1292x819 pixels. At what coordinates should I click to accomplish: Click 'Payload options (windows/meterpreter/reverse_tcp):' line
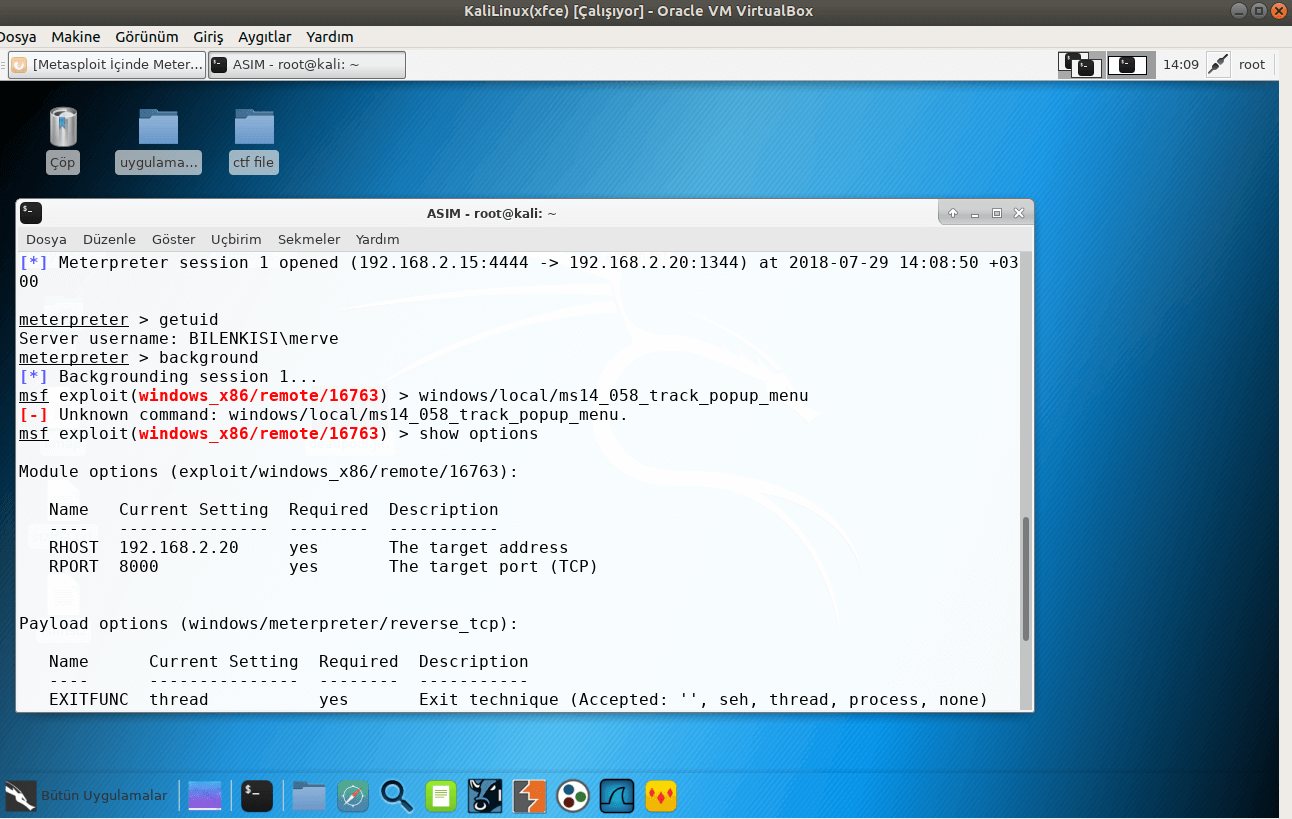(268, 624)
